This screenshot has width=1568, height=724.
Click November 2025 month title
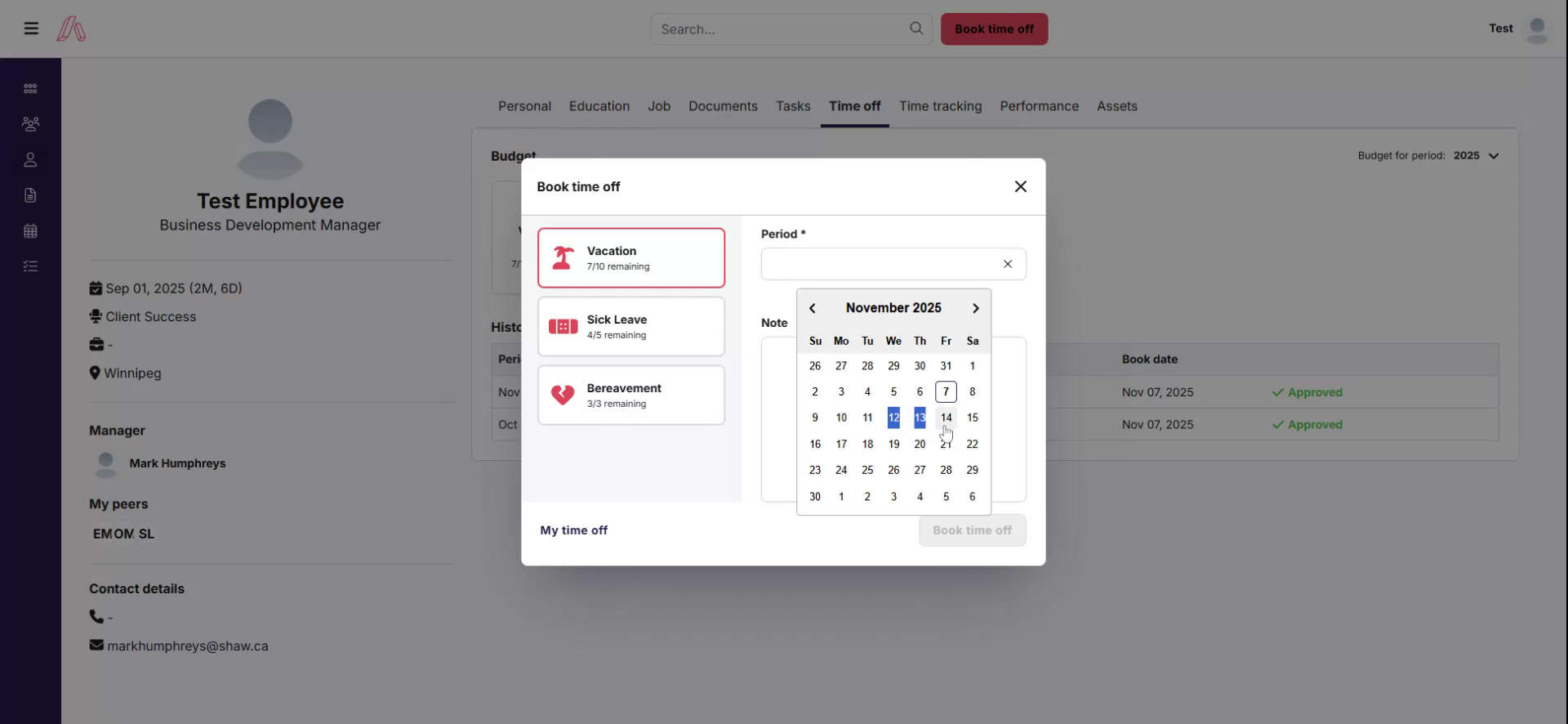click(x=893, y=308)
